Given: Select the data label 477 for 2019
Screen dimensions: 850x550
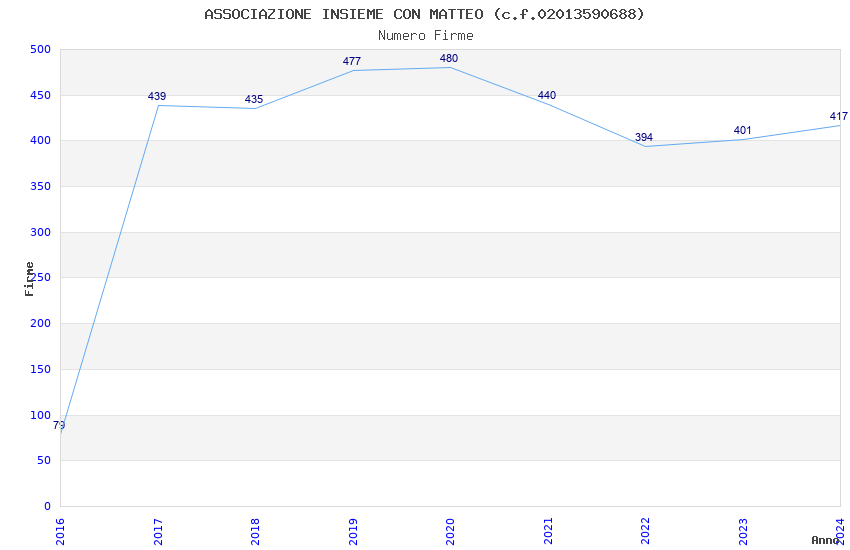Looking at the screenshot, I should point(352,61).
